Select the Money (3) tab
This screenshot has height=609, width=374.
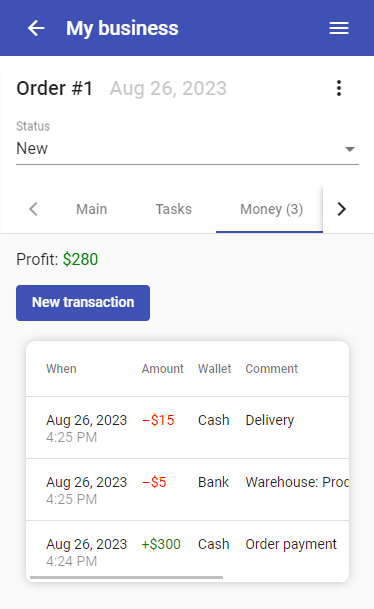271,209
